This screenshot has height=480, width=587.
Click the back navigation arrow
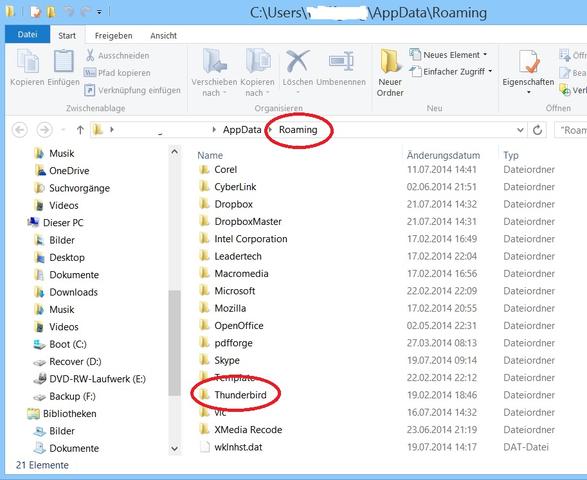pyautogui.click(x=20, y=130)
